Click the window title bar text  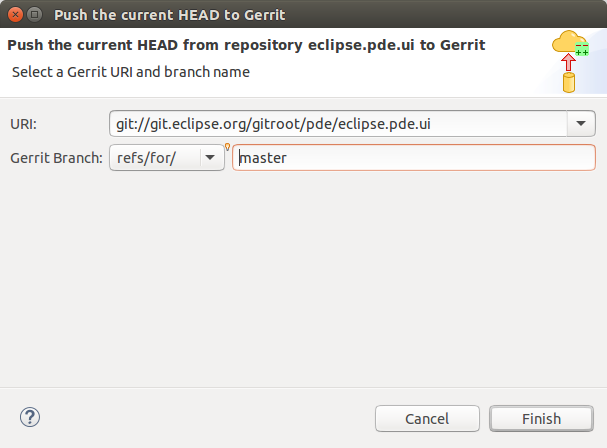point(169,15)
